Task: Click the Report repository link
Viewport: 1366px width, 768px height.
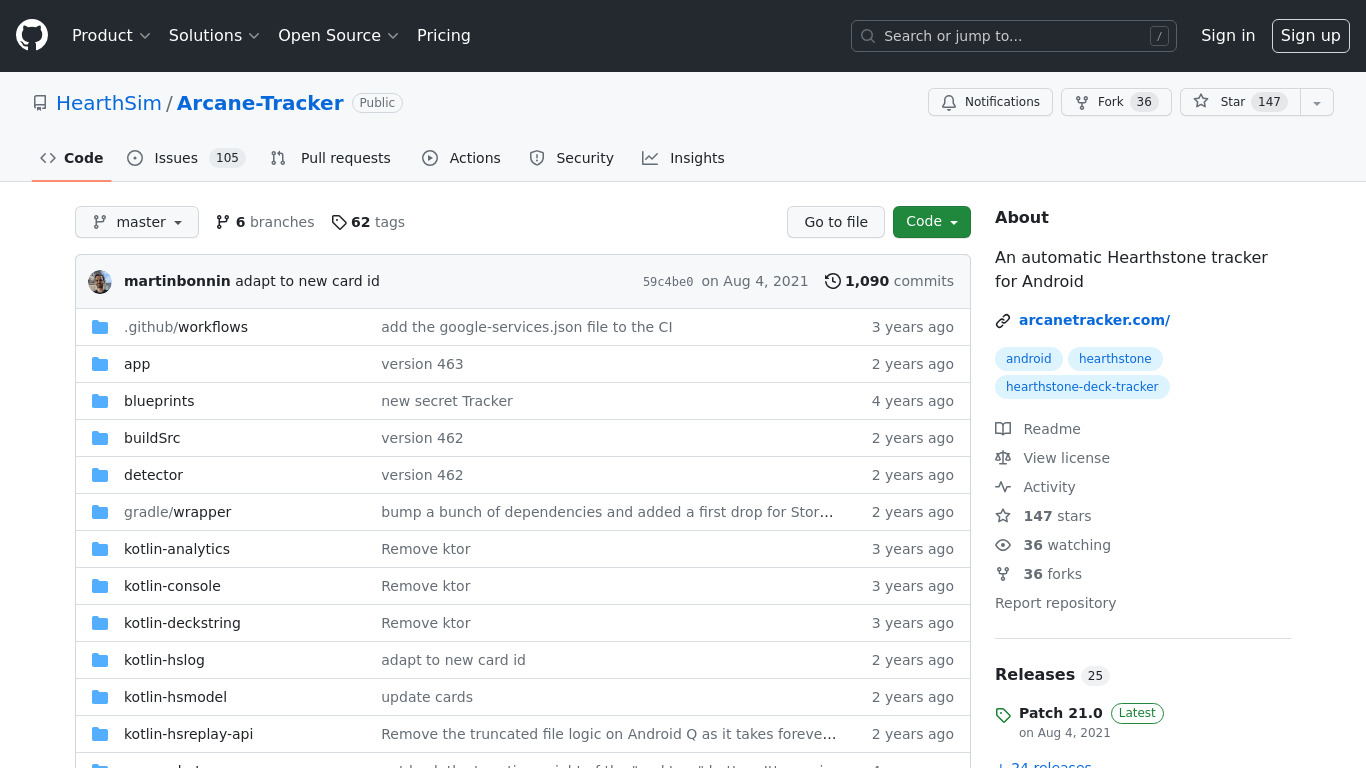Action: click(x=1055, y=603)
